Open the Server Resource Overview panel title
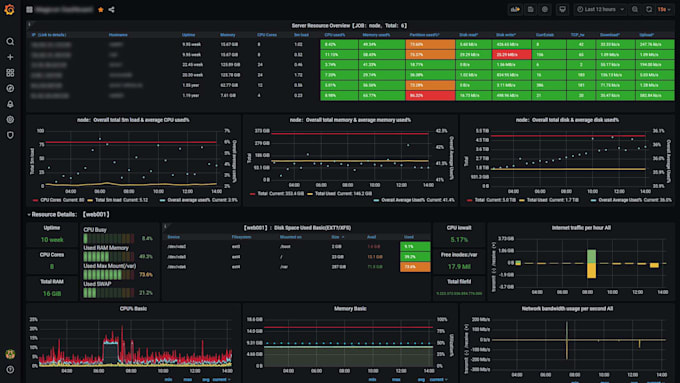 pyautogui.click(x=350, y=26)
